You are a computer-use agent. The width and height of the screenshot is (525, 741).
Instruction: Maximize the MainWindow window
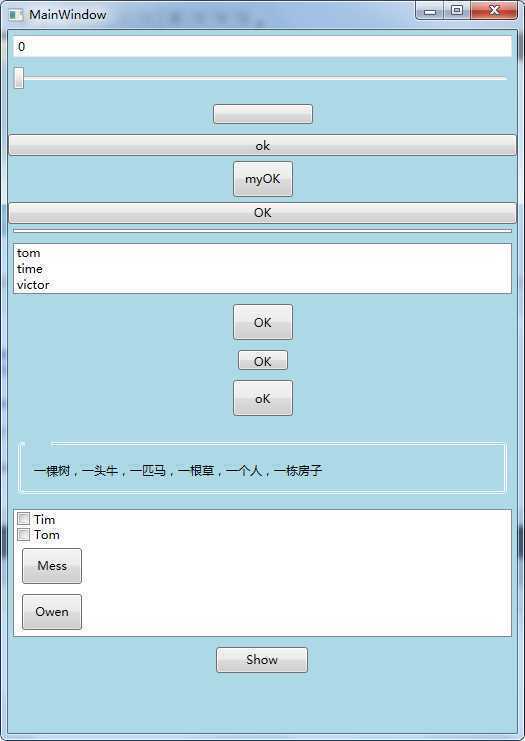(456, 10)
